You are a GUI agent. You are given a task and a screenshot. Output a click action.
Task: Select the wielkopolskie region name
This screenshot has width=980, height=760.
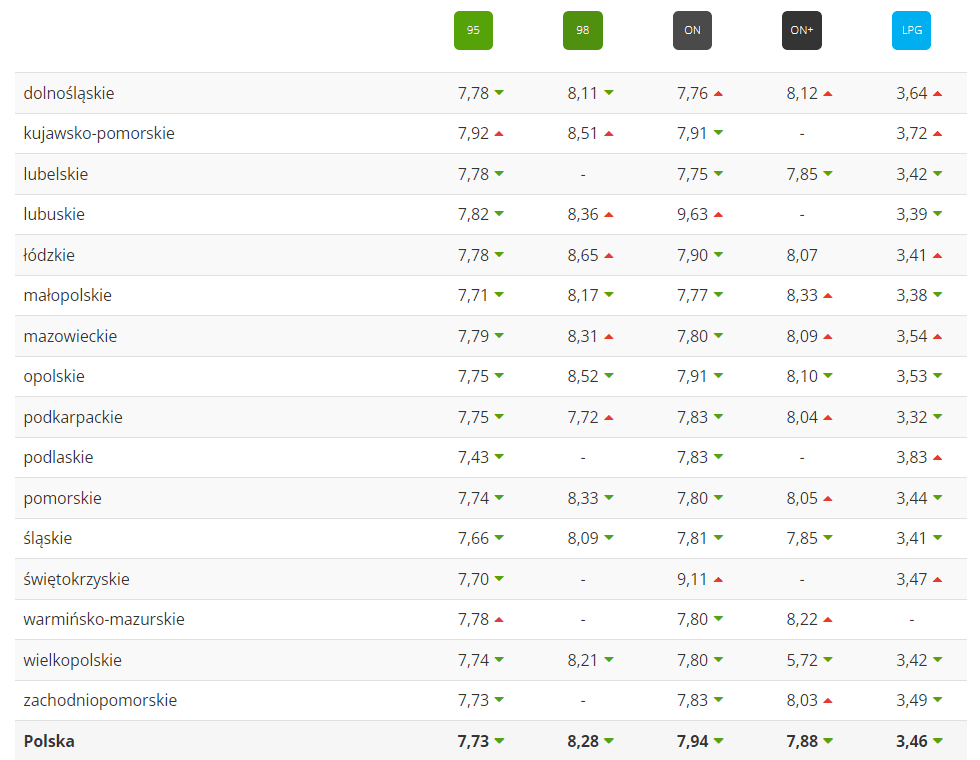pyautogui.click(x=72, y=660)
